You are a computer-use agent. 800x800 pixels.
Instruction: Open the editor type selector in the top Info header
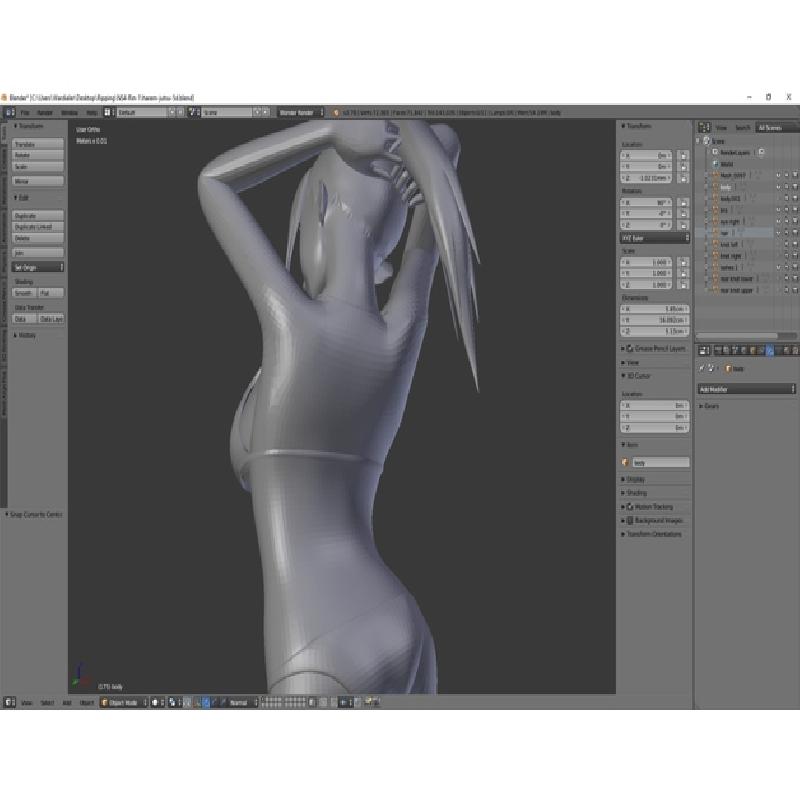[10, 112]
